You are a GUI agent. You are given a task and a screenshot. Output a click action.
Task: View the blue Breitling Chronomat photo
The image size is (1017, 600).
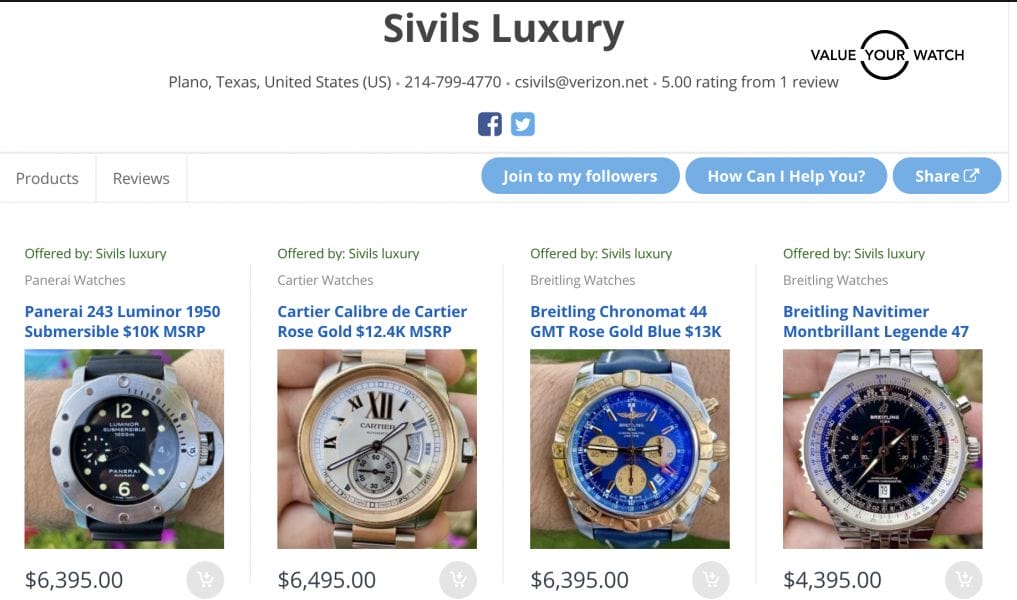[630, 449]
